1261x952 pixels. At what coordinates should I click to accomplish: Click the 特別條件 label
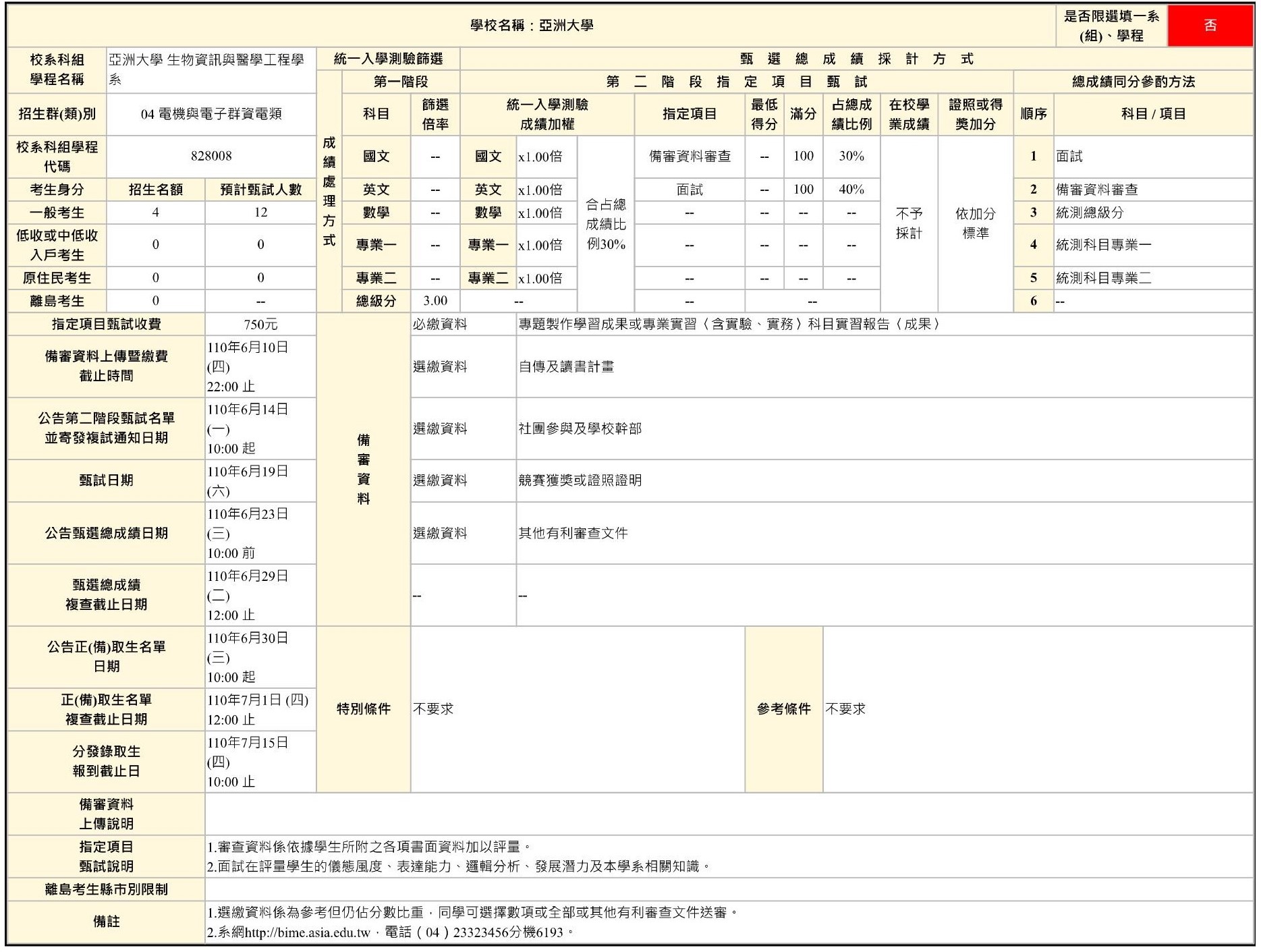[364, 710]
